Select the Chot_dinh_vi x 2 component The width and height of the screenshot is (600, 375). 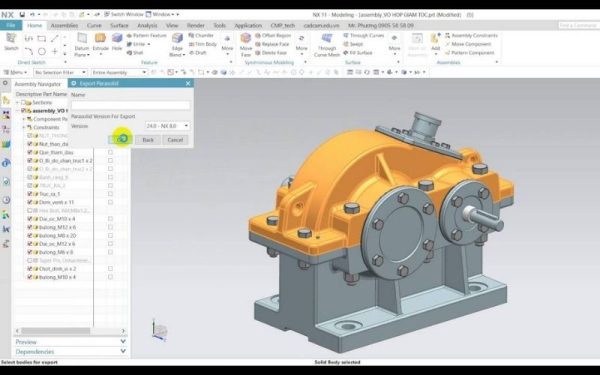(57, 269)
